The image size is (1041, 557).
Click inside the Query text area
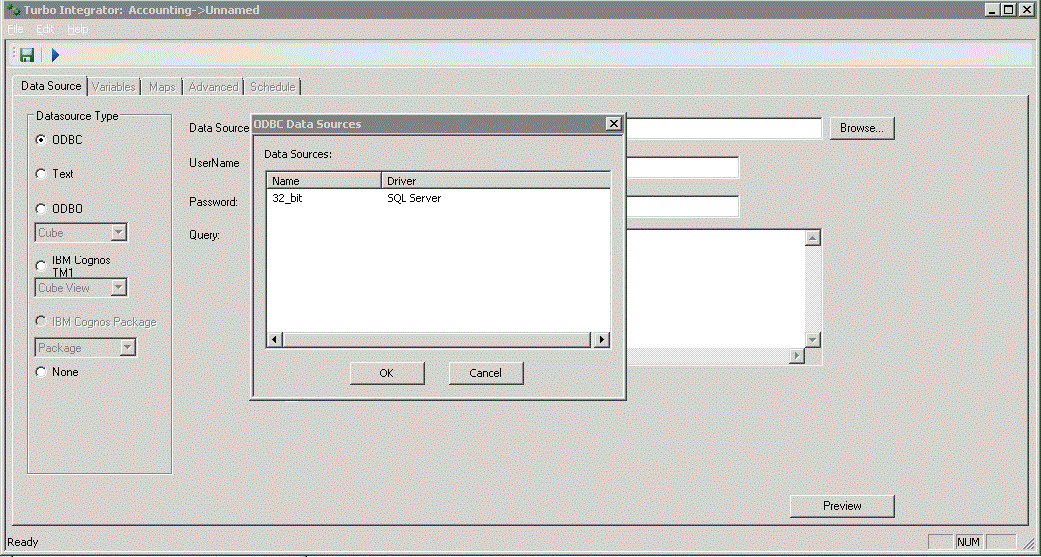pos(715,289)
